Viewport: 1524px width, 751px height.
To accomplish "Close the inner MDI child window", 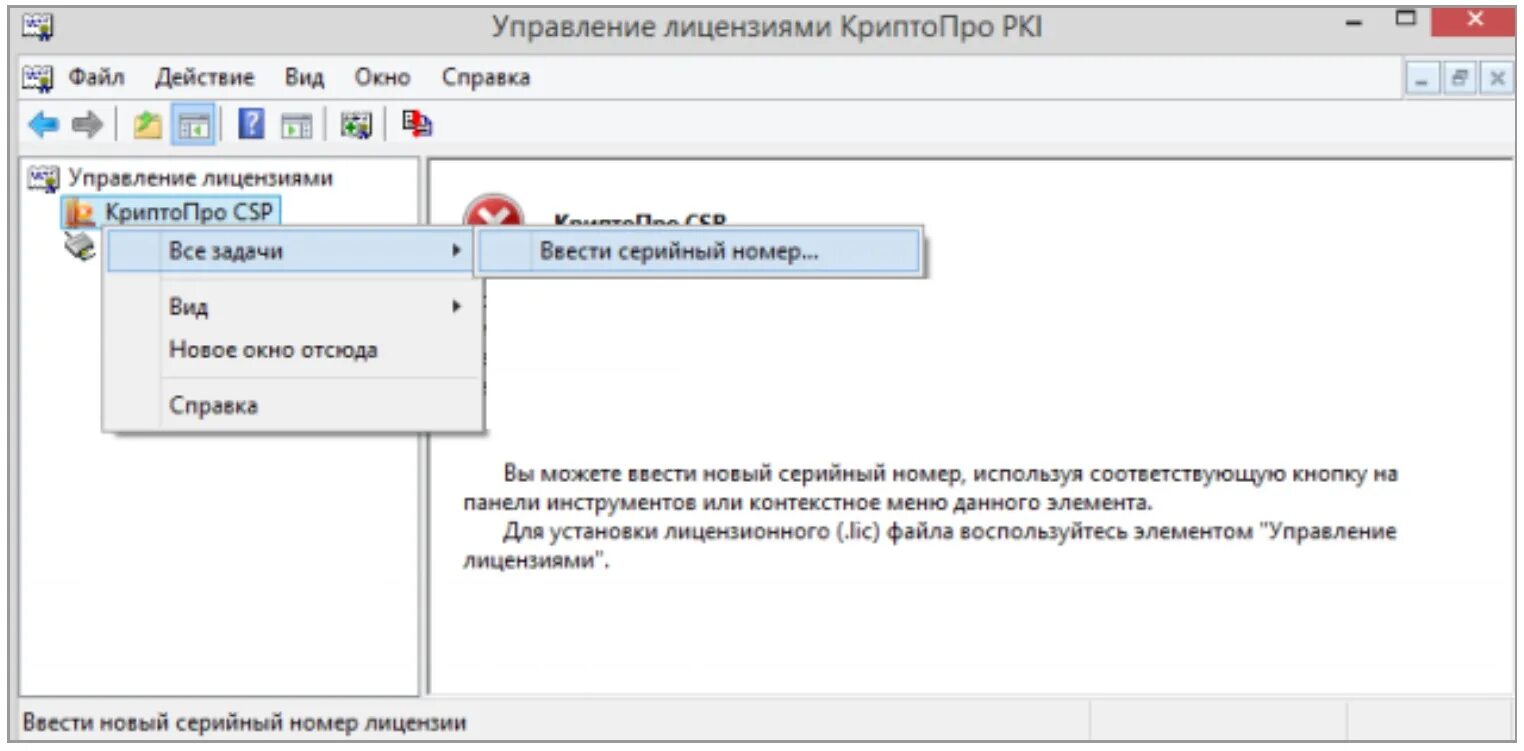I will tap(1496, 79).
